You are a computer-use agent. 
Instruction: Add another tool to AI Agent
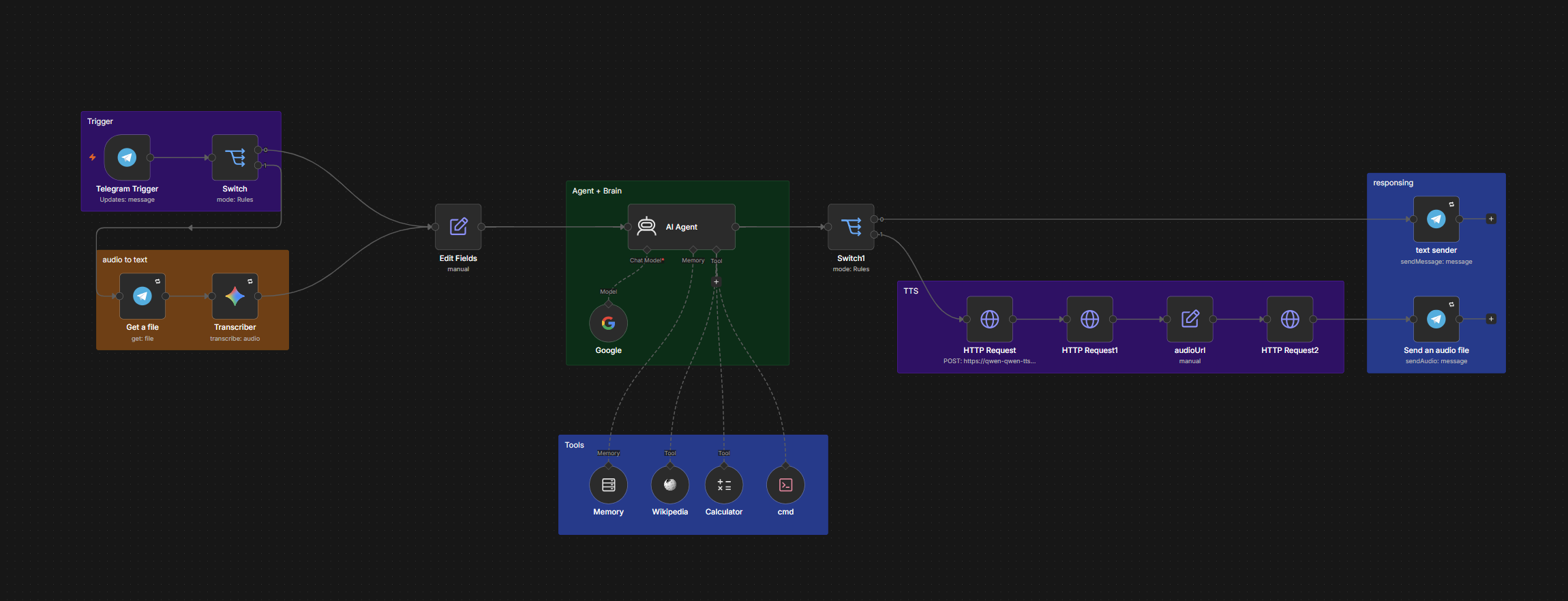click(716, 281)
